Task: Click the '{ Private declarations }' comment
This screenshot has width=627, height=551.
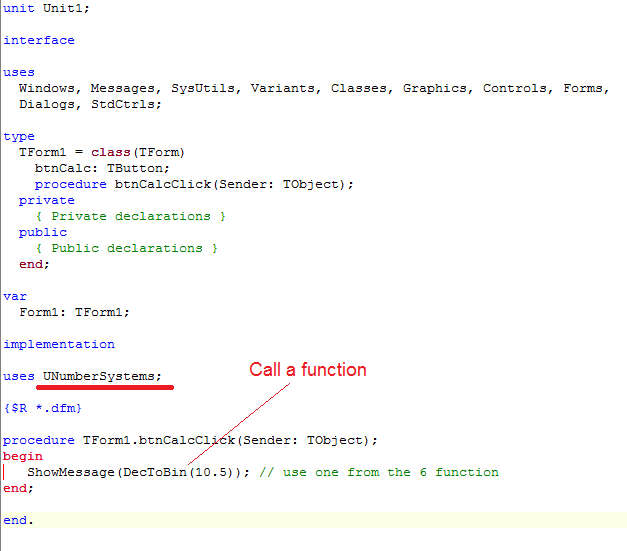Action: (x=131, y=216)
